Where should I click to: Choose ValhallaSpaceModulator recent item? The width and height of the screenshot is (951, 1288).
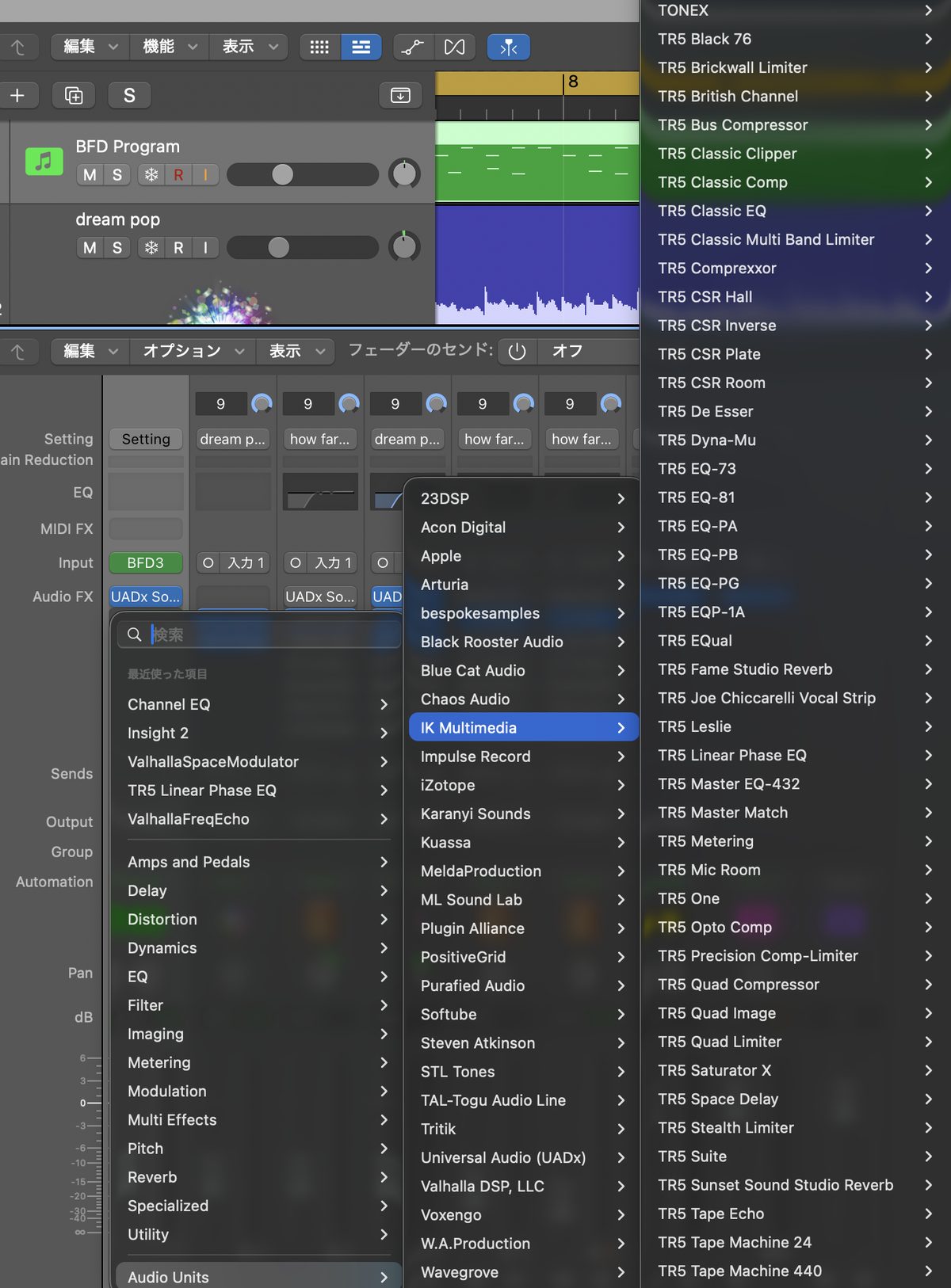(258, 762)
